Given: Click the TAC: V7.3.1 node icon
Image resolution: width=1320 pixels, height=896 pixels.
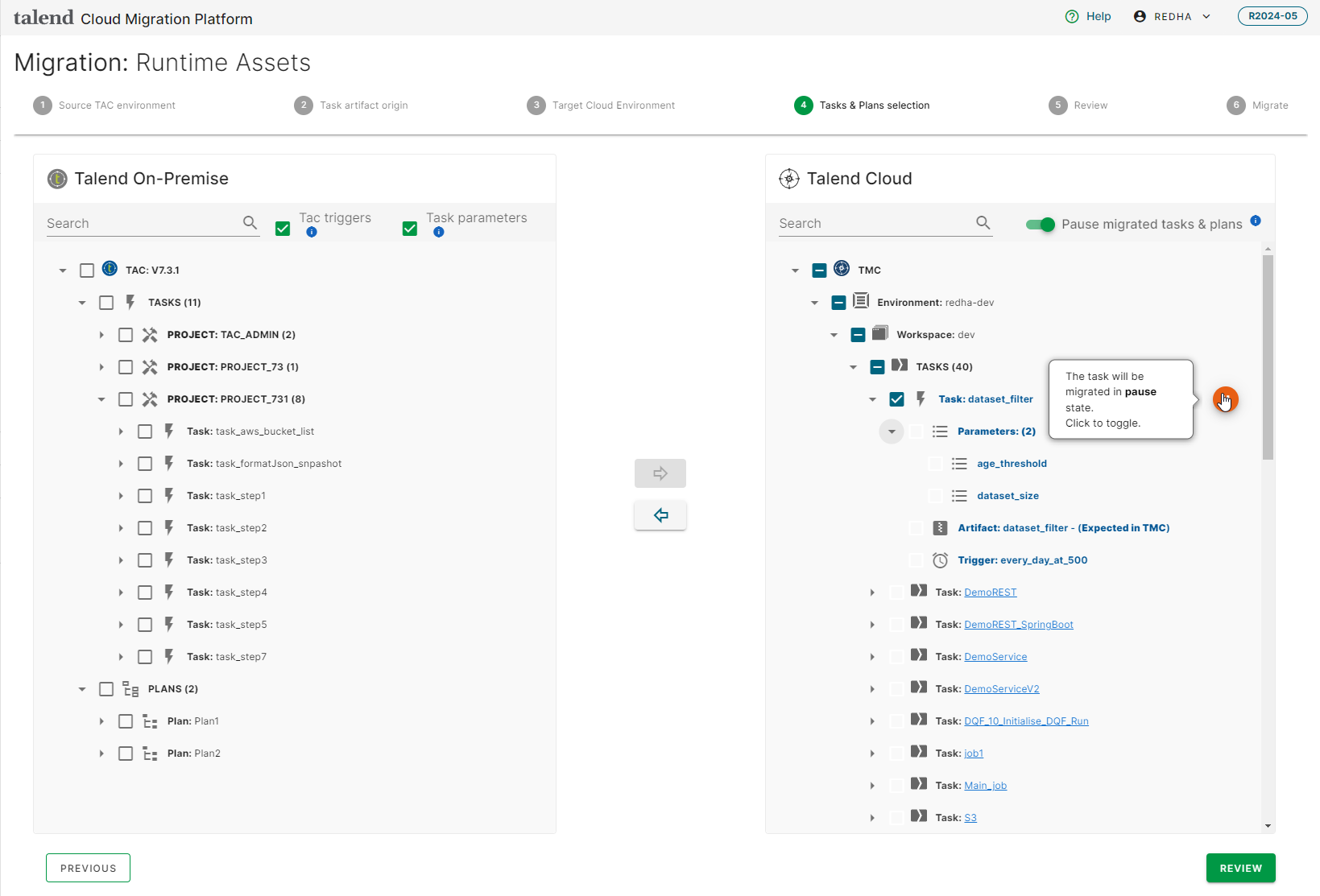Looking at the screenshot, I should pyautogui.click(x=110, y=269).
